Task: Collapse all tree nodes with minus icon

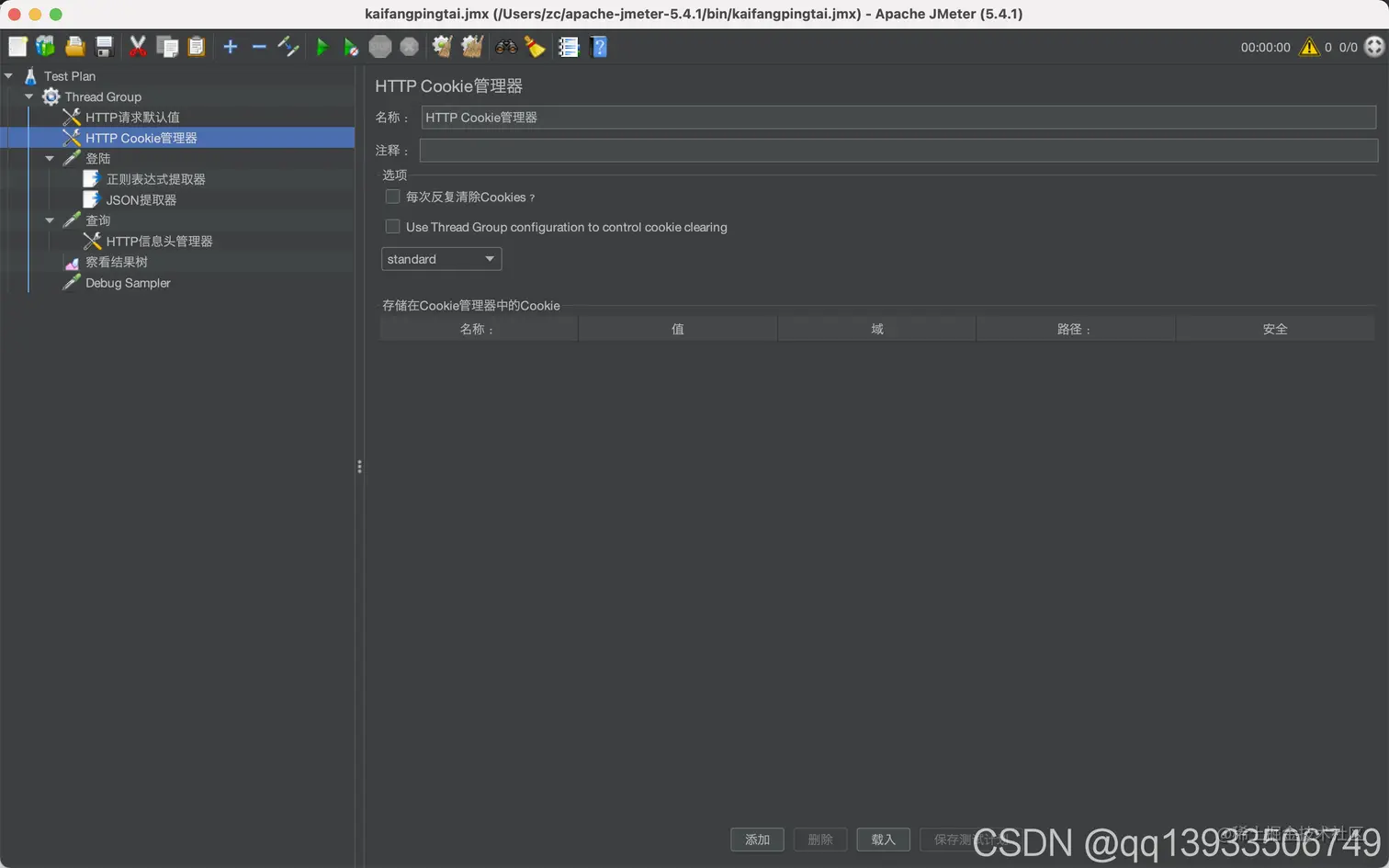Action: point(259,47)
